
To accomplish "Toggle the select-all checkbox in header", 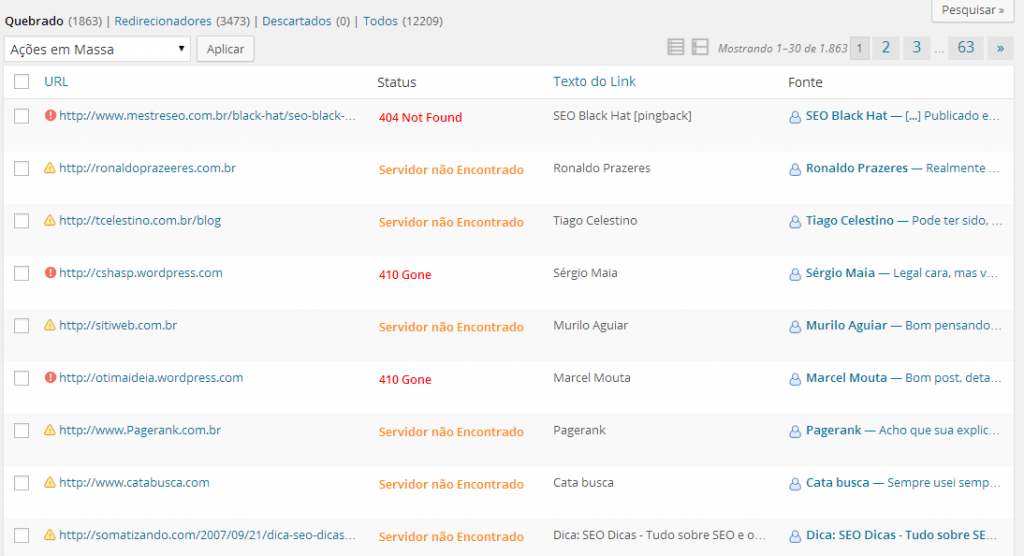I will point(22,82).
